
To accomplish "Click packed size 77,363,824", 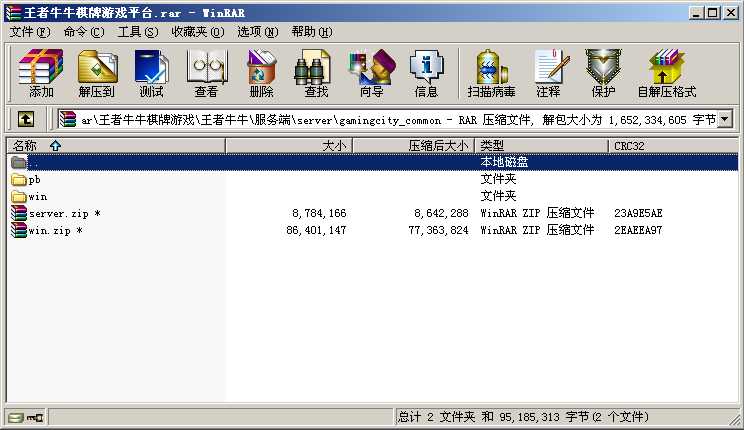I will pyautogui.click(x=438, y=231).
